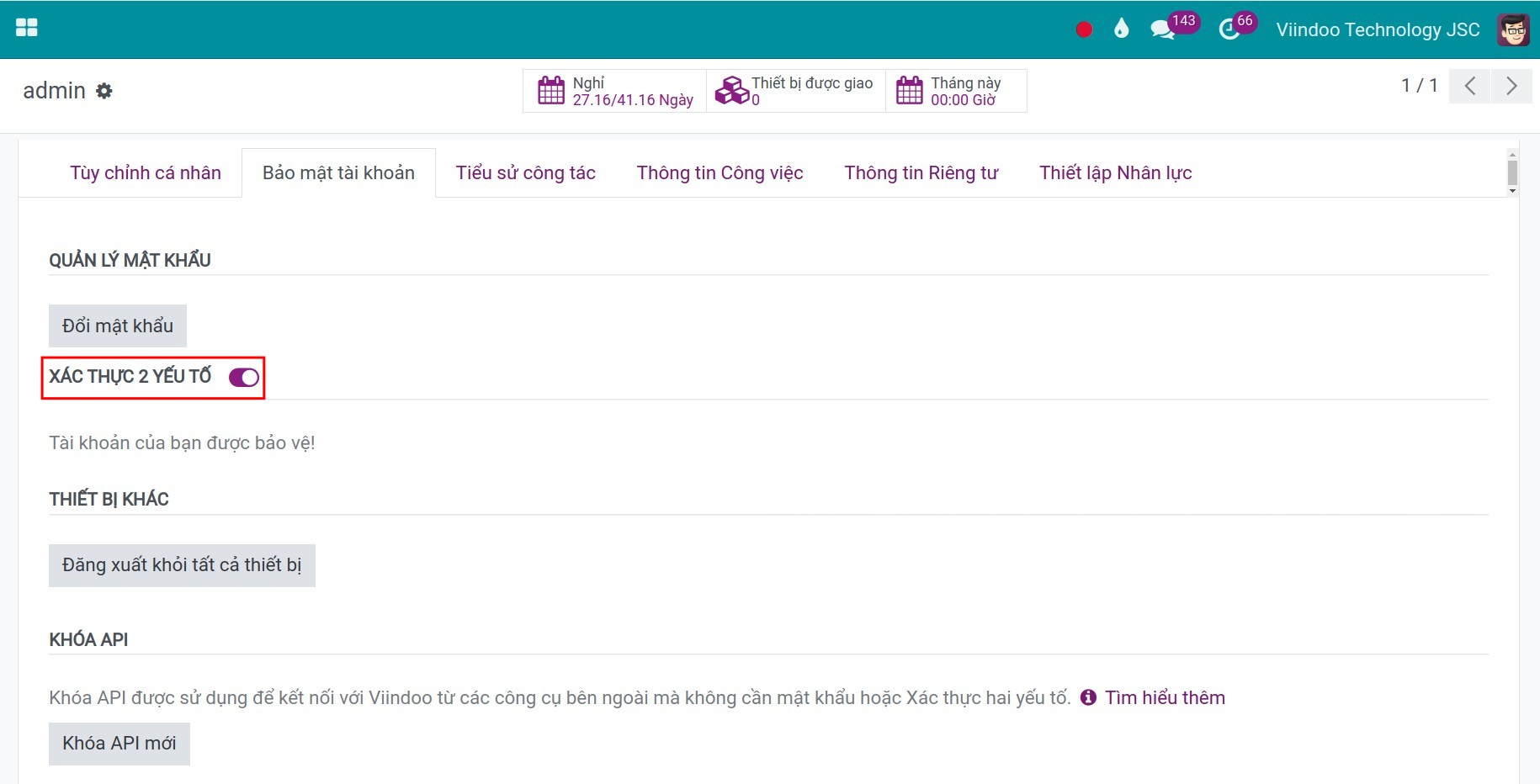The width and height of the screenshot is (1540, 784).
Task: Click the 1 / 1 pager counter
Action: coord(1420,85)
